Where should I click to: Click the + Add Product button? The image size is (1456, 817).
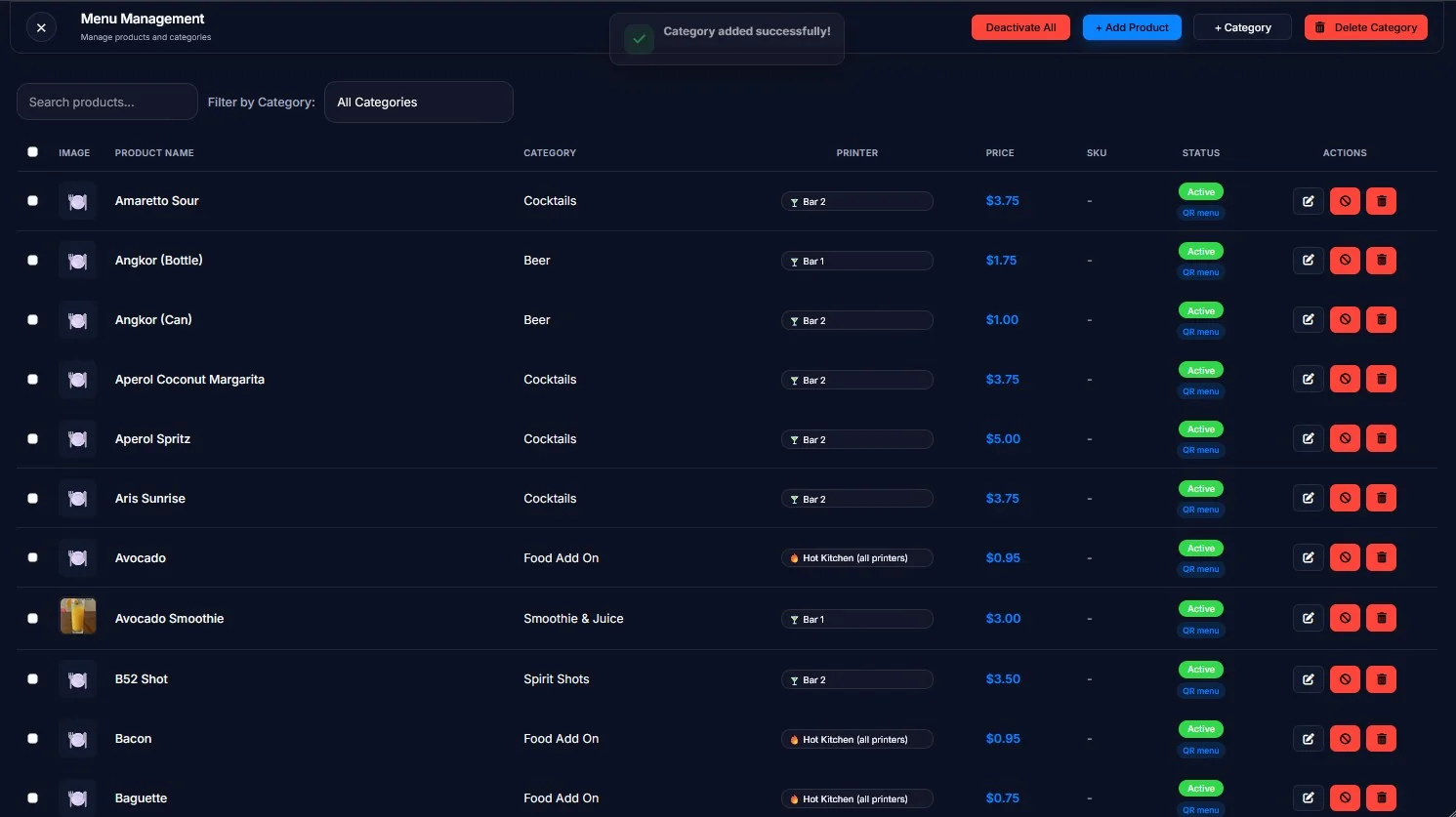[x=1132, y=27]
